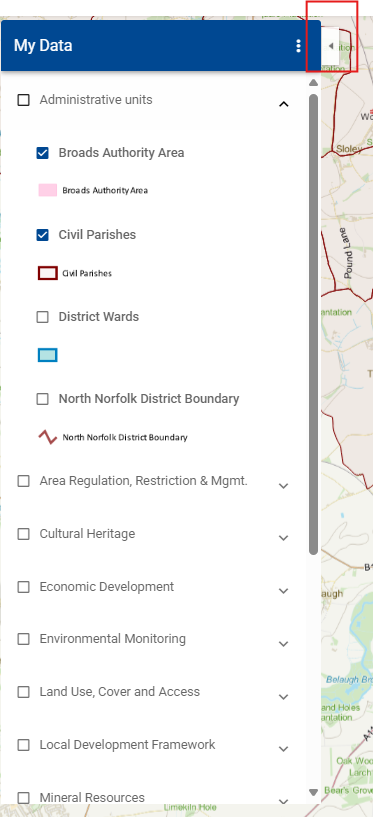
Task: Select the Environmental Monitoring category label
Action: click(x=113, y=639)
